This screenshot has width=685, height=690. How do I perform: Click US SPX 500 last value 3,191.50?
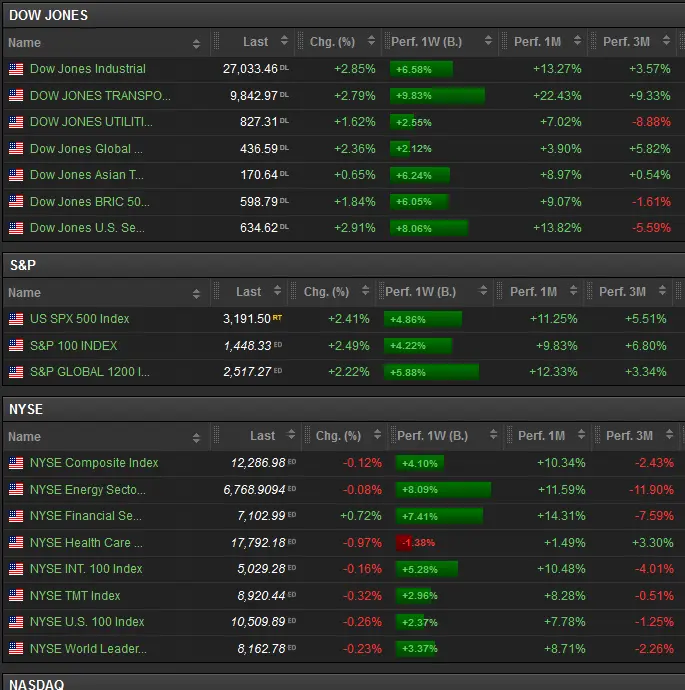tap(247, 319)
